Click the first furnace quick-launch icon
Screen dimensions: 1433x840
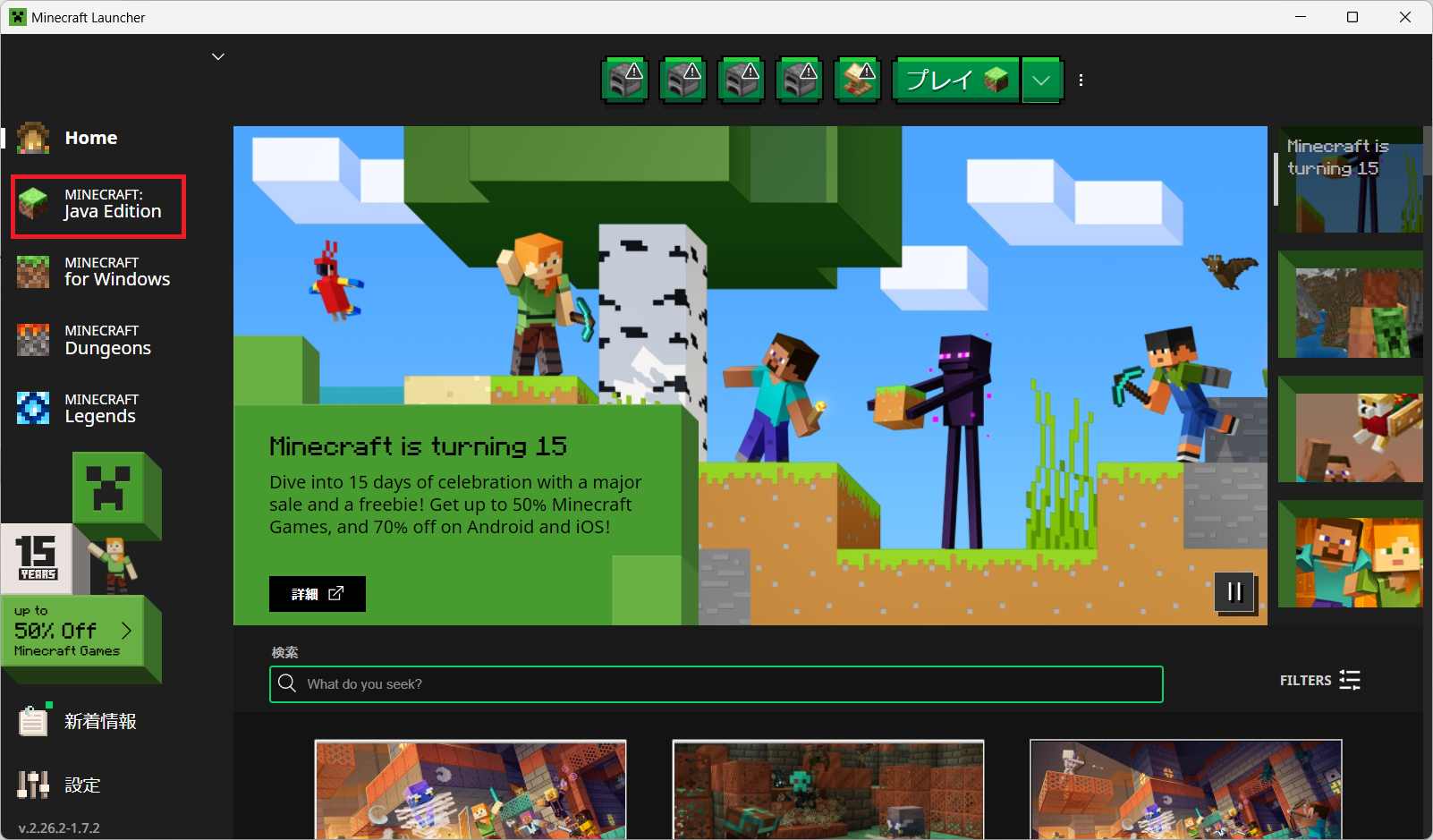(624, 81)
